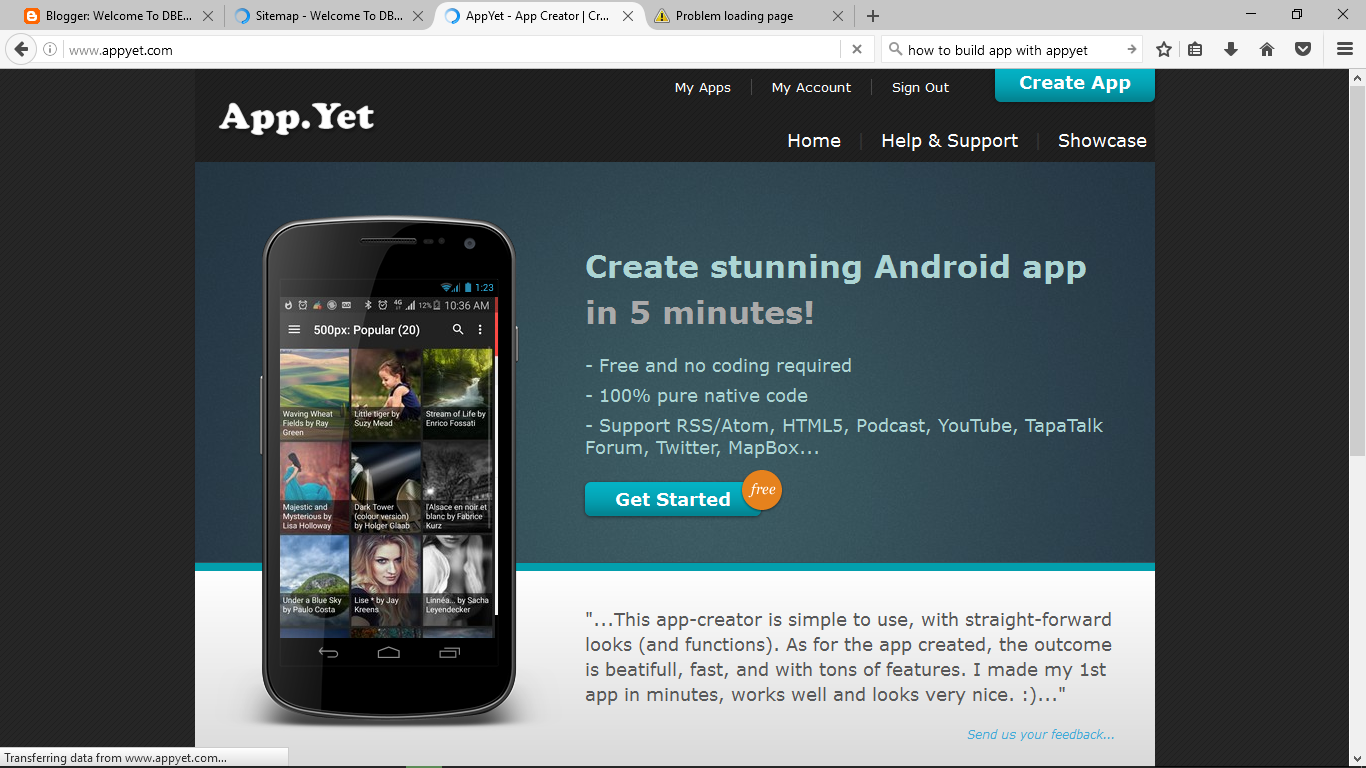Image resolution: width=1366 pixels, height=768 pixels.
Task: Open a new tab with plus button
Action: click(x=873, y=16)
